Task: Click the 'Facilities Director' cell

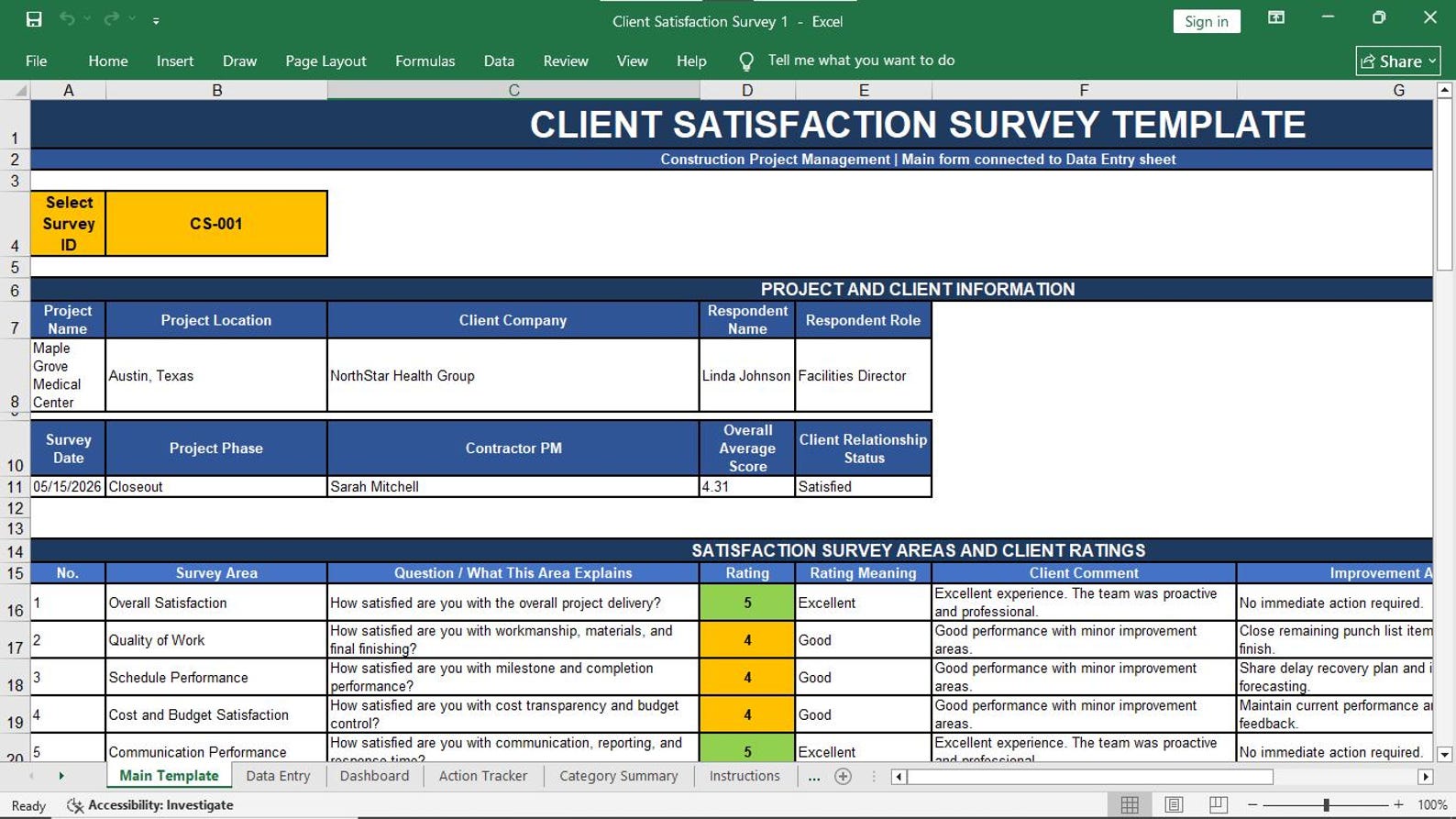Action: (864, 375)
